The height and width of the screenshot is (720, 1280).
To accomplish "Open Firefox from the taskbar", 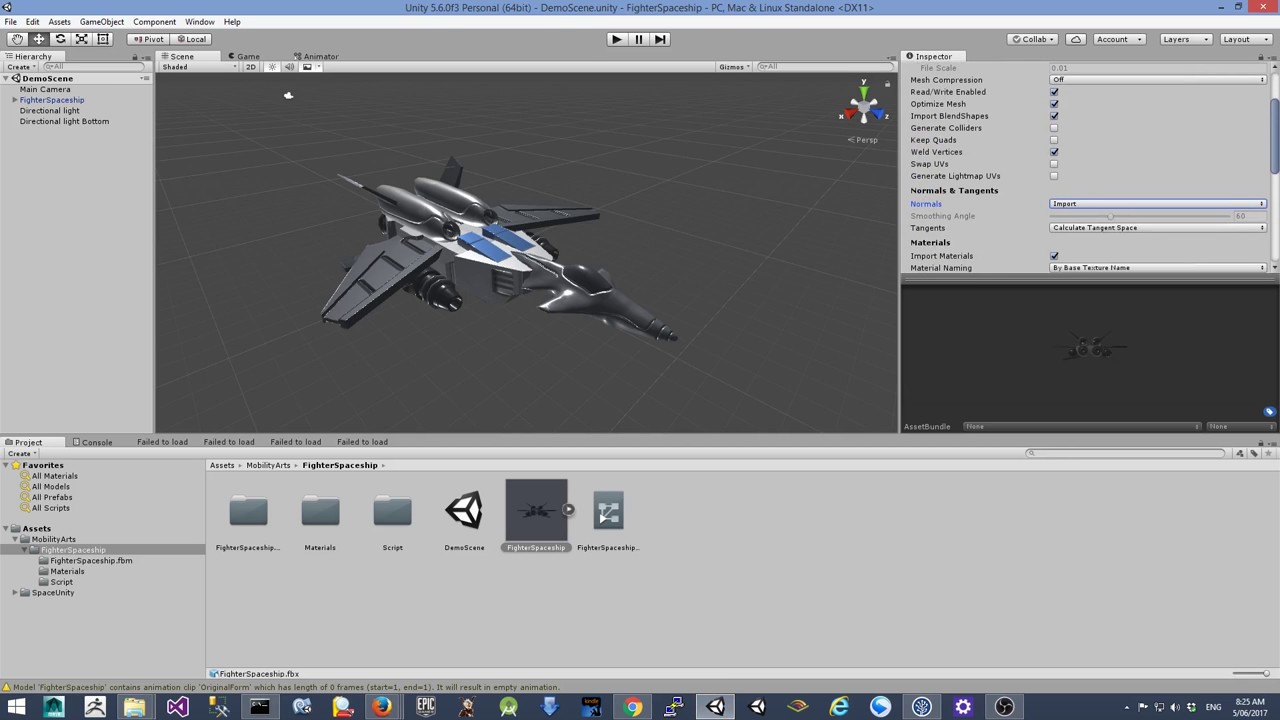I will [x=381, y=707].
